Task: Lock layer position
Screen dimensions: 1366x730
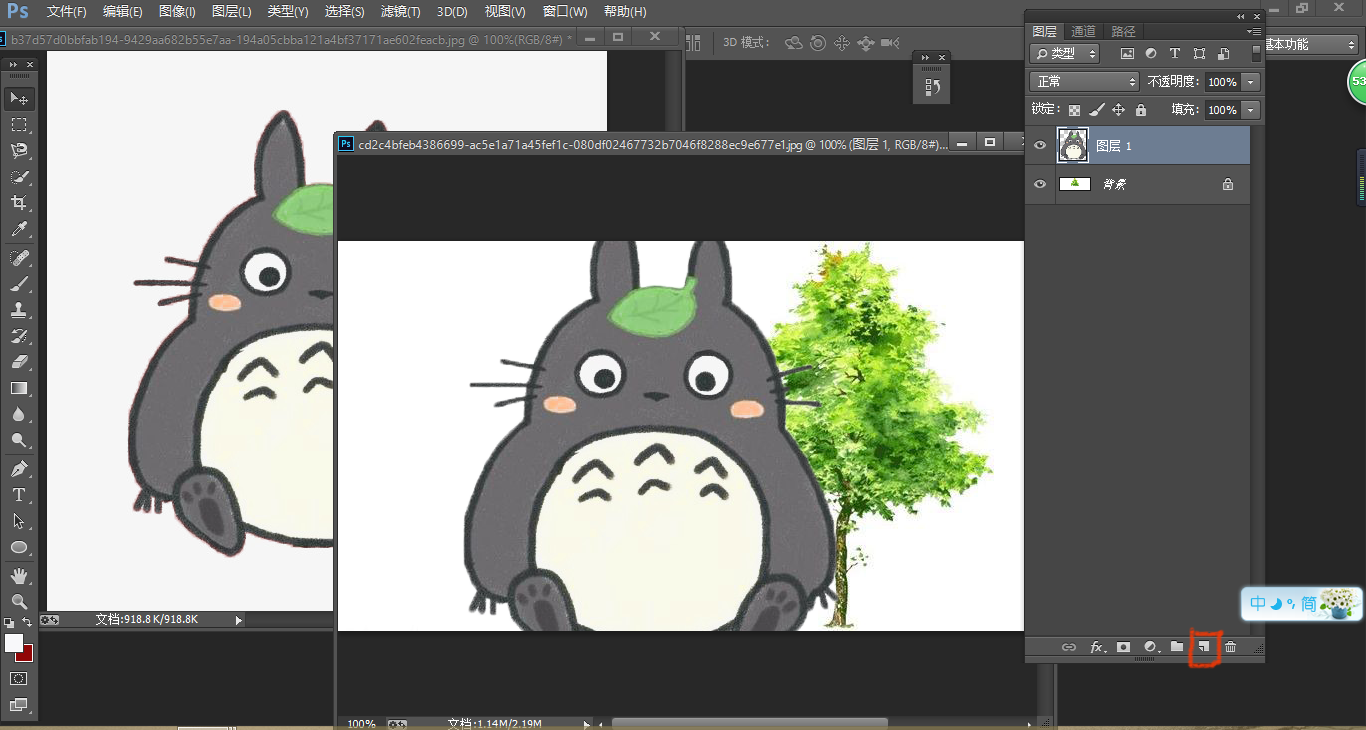Action: 1119,110
